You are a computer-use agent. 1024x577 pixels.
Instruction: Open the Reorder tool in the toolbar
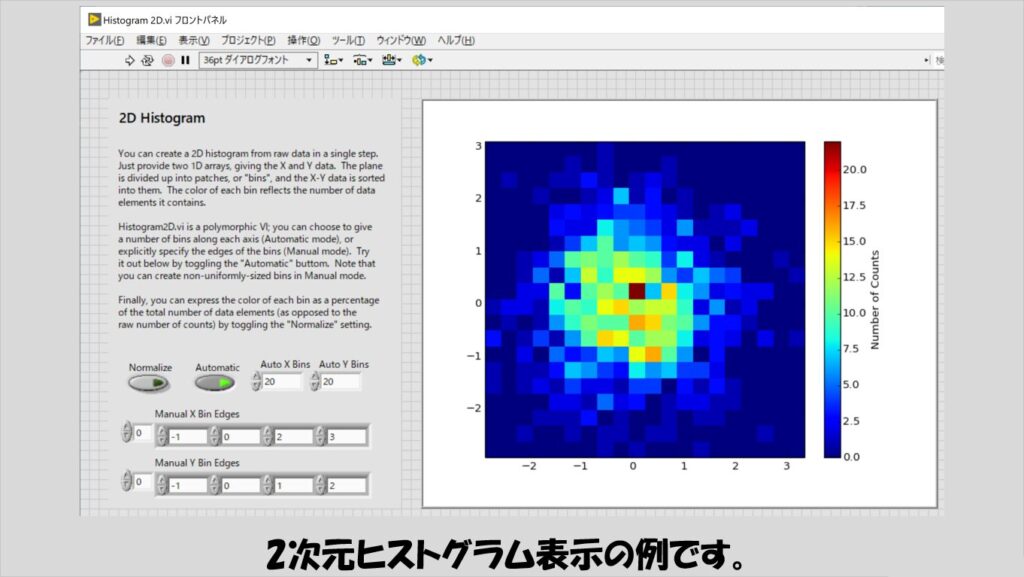[x=421, y=60]
